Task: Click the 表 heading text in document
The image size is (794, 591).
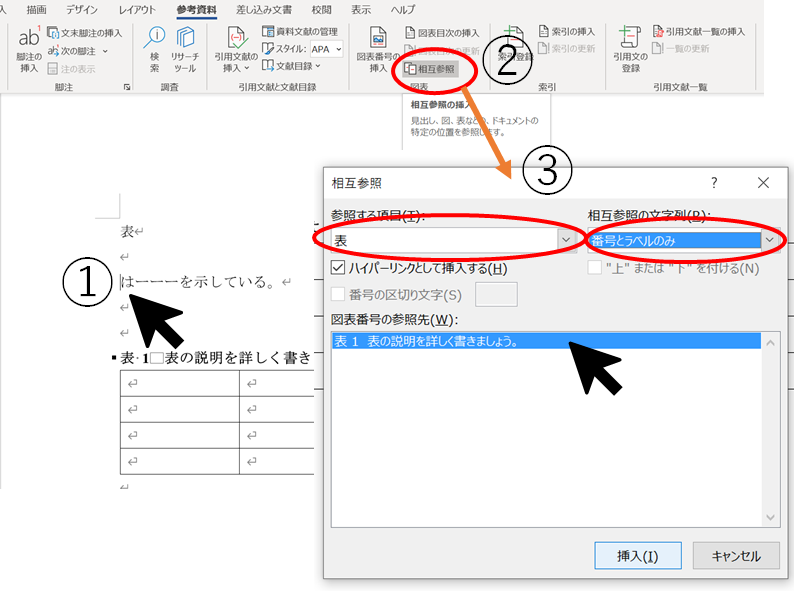Action: [127, 231]
